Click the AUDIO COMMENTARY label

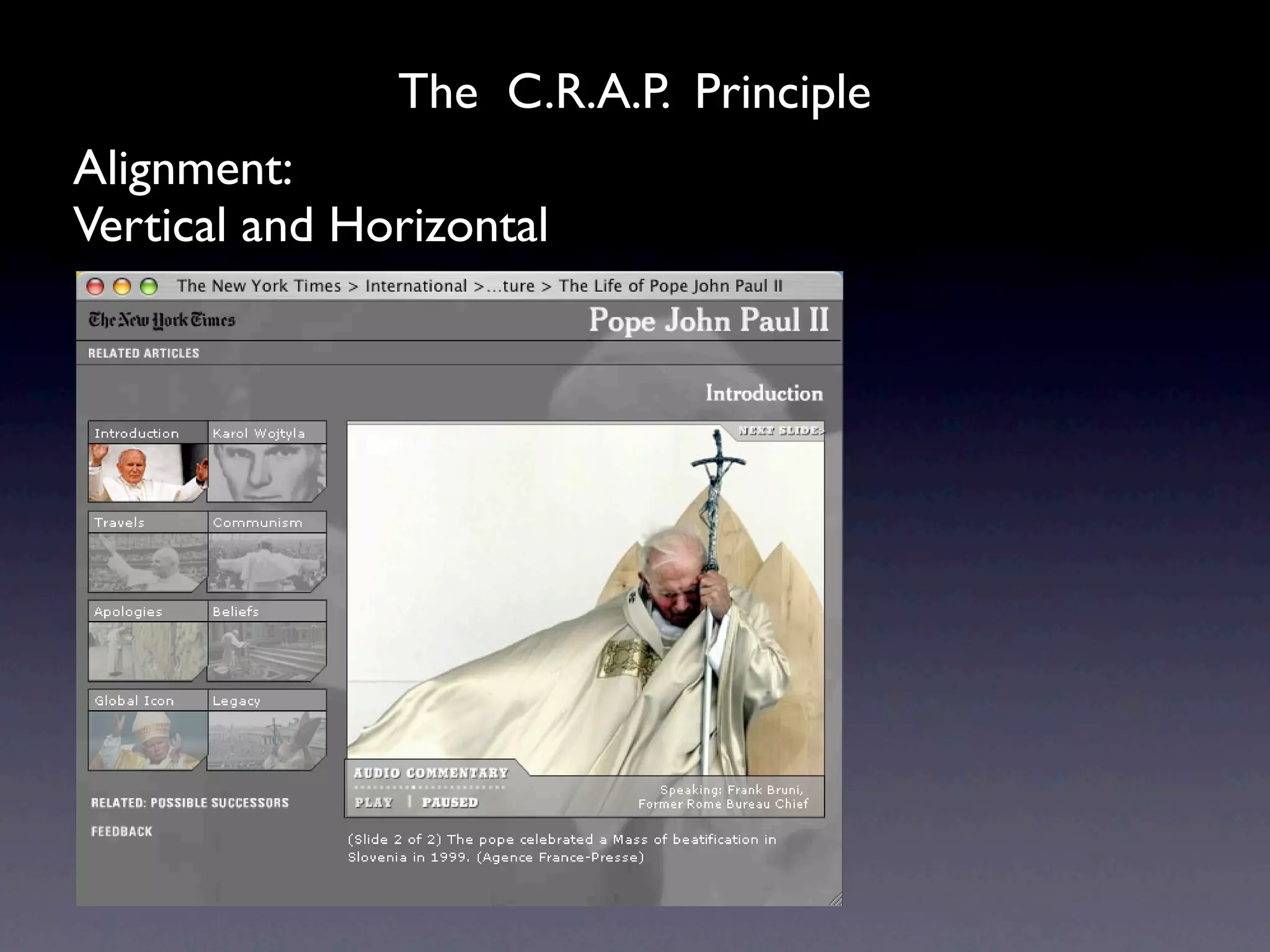tap(430, 773)
